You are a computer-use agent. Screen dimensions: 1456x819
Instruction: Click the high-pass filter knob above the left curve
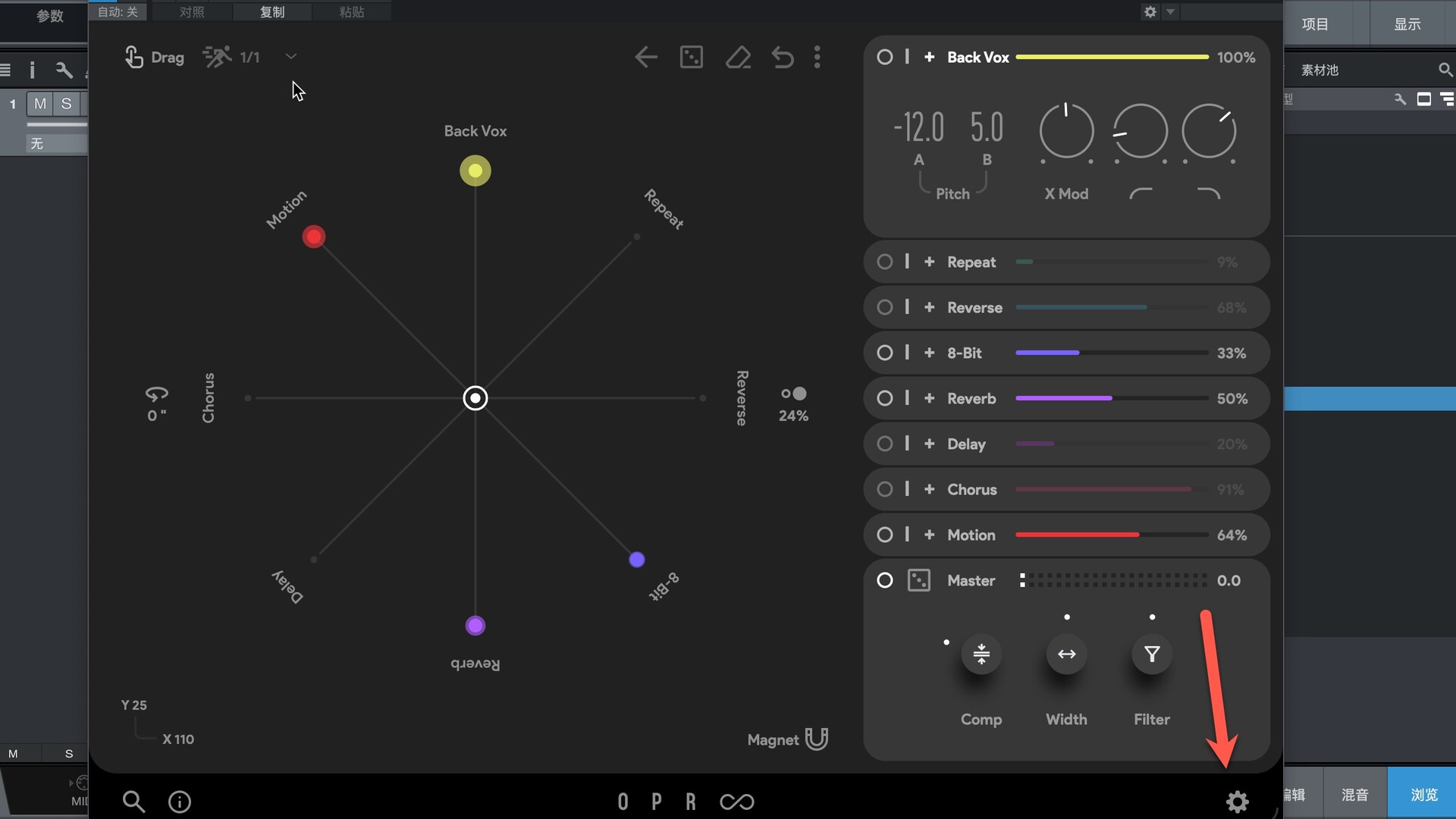pos(1140,131)
